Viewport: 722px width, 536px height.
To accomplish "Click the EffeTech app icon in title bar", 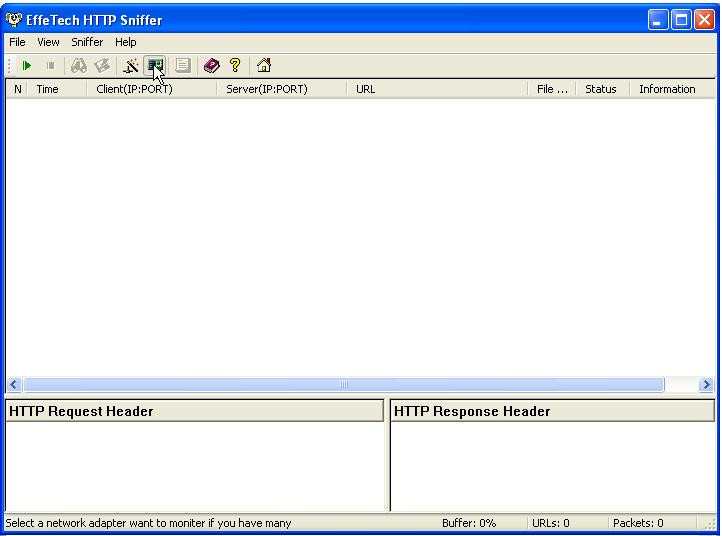I will (14, 20).
